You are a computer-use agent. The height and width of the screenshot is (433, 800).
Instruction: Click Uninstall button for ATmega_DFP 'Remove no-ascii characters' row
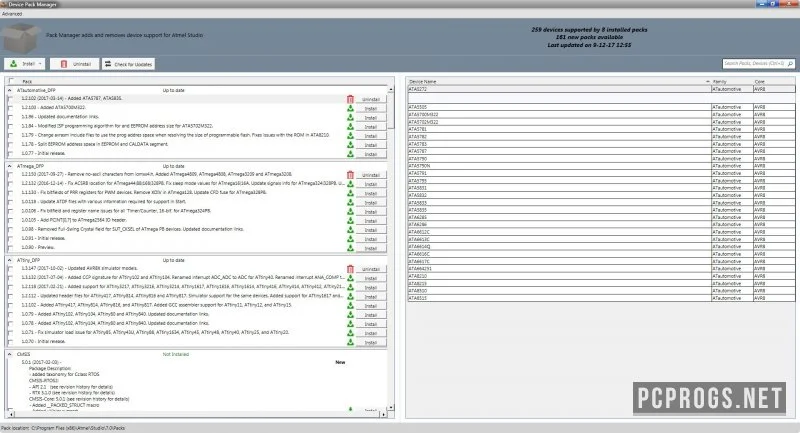371,175
